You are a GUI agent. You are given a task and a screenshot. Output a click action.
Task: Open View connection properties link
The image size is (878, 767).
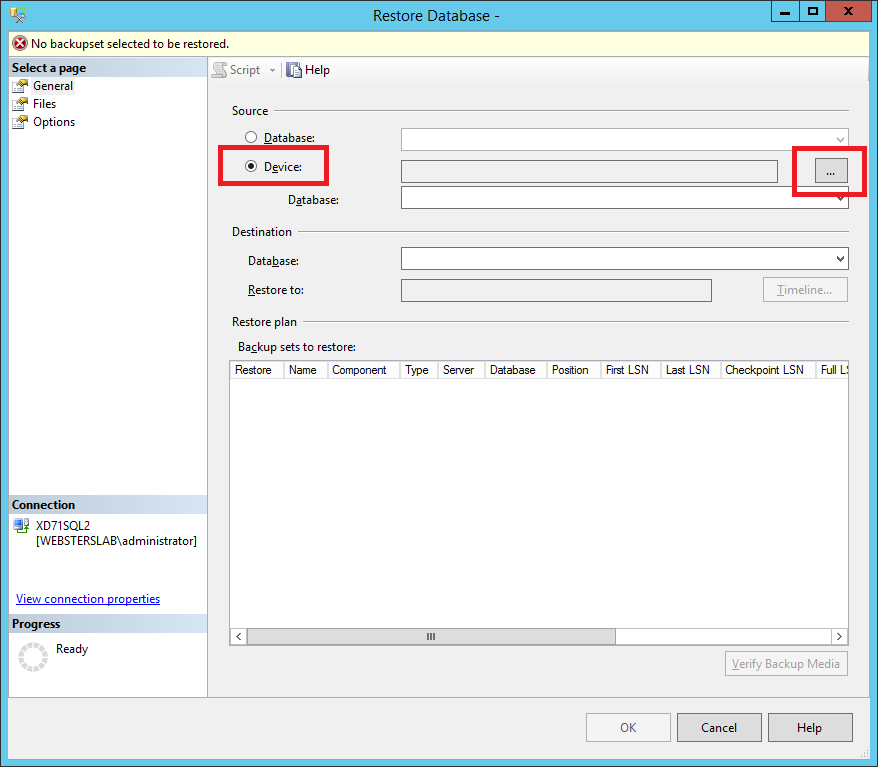click(x=88, y=599)
